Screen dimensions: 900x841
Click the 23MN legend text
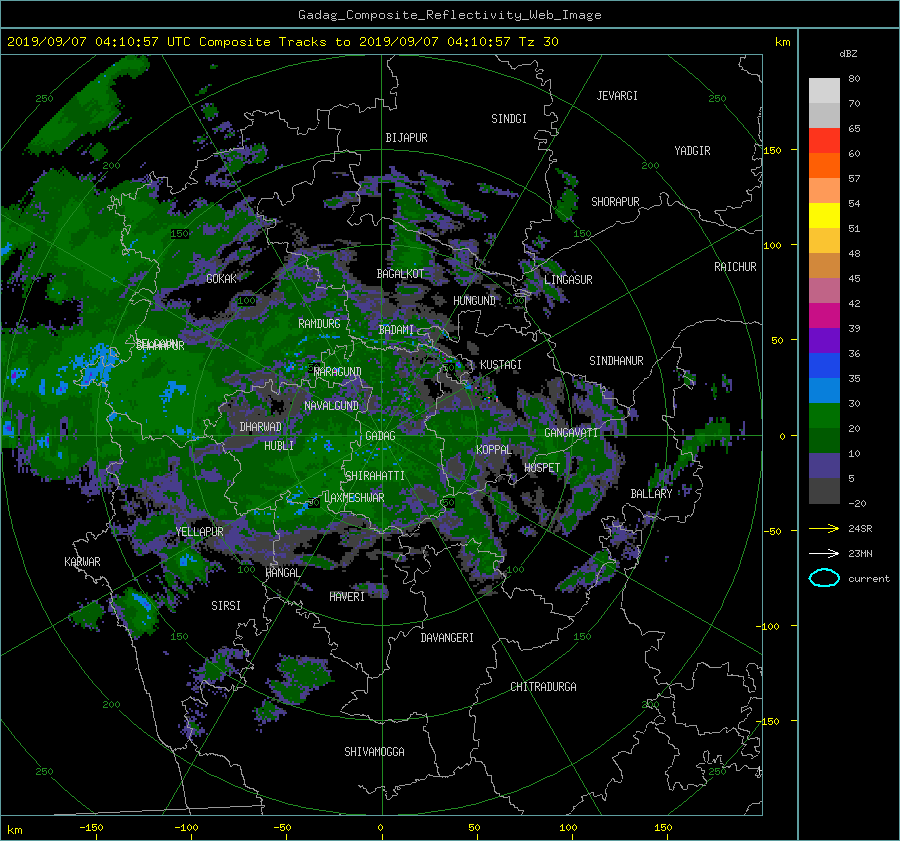(x=860, y=553)
